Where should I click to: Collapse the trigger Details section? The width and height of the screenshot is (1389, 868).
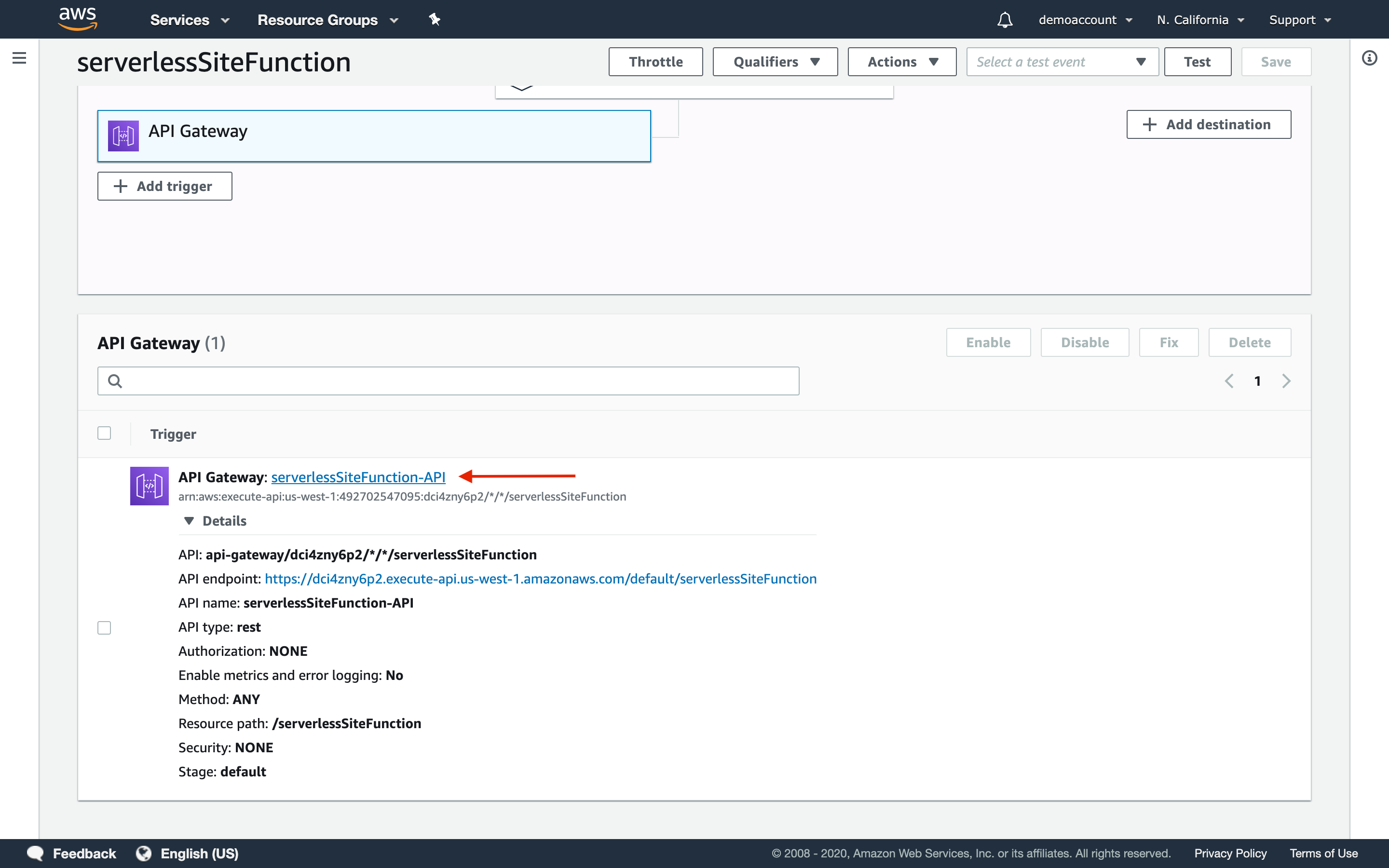pos(215,521)
